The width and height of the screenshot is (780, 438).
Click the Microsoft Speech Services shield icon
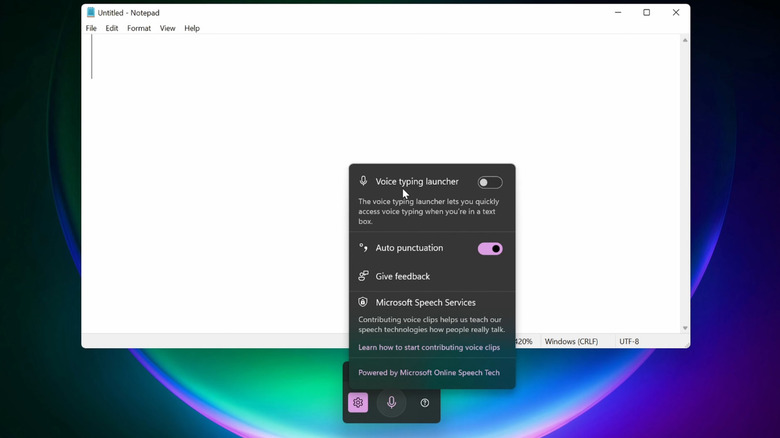[363, 302]
